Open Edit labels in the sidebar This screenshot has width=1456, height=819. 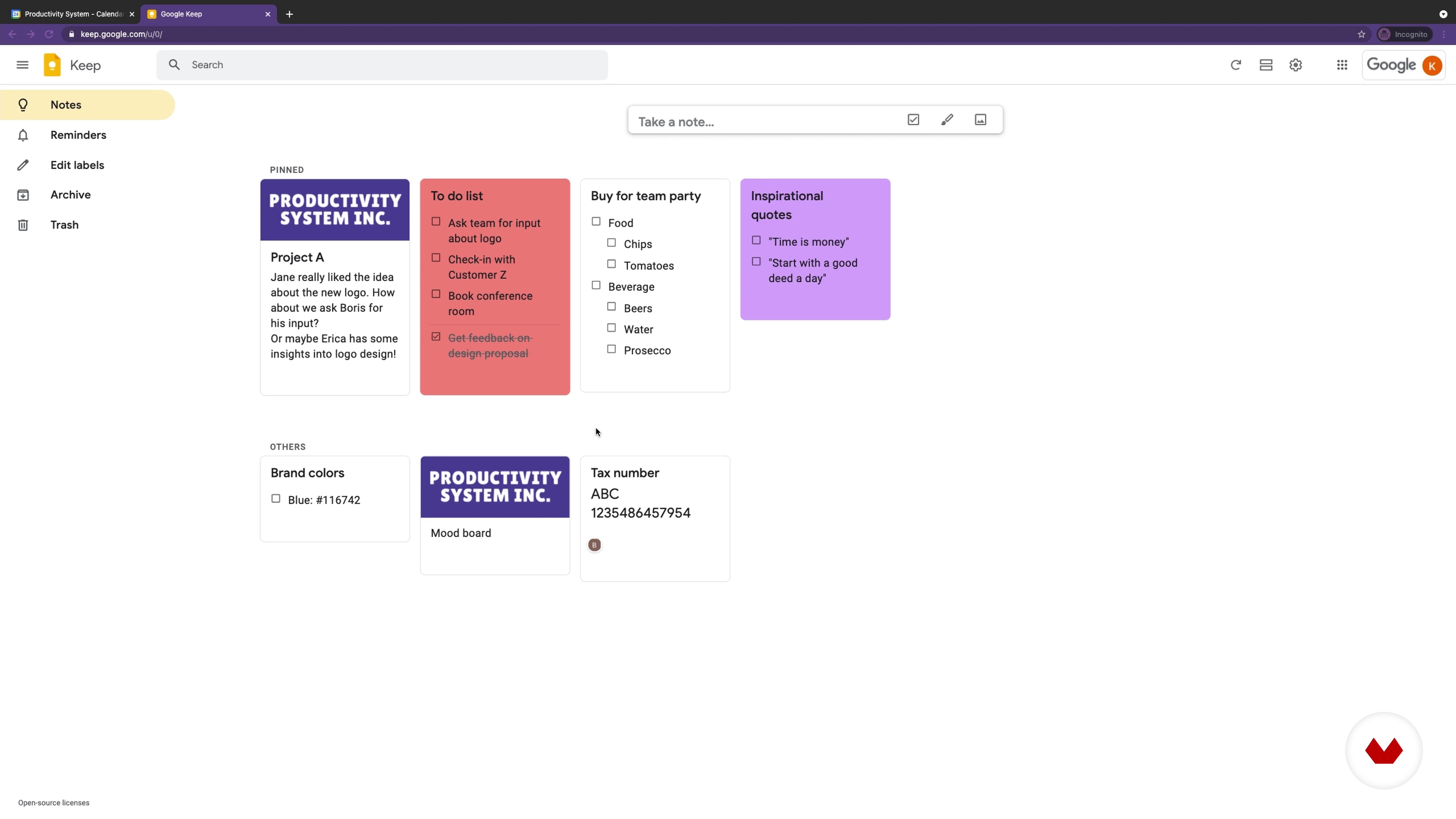coord(88,165)
